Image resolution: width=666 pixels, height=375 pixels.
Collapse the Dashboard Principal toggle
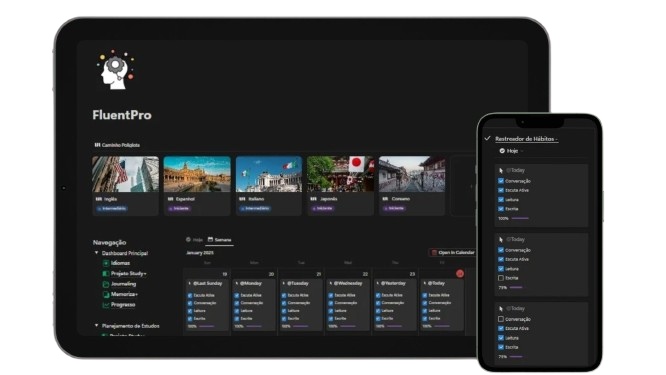(x=96, y=253)
